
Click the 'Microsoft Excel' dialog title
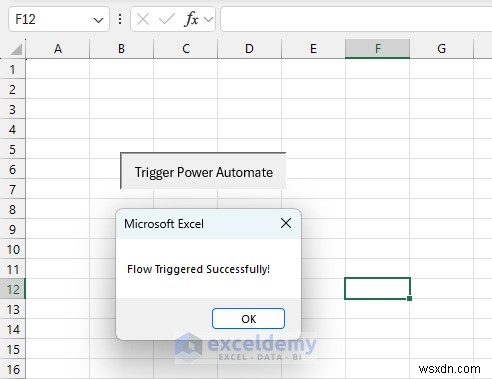coord(164,224)
